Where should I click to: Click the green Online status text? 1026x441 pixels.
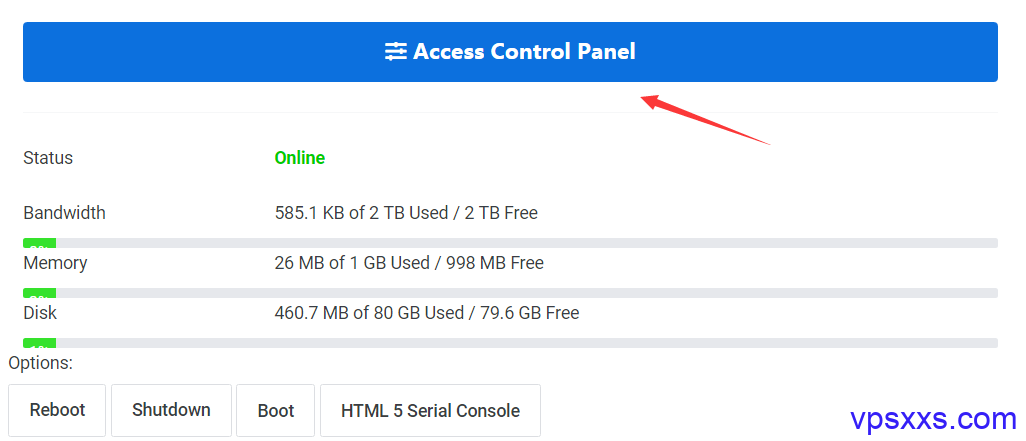pos(300,158)
